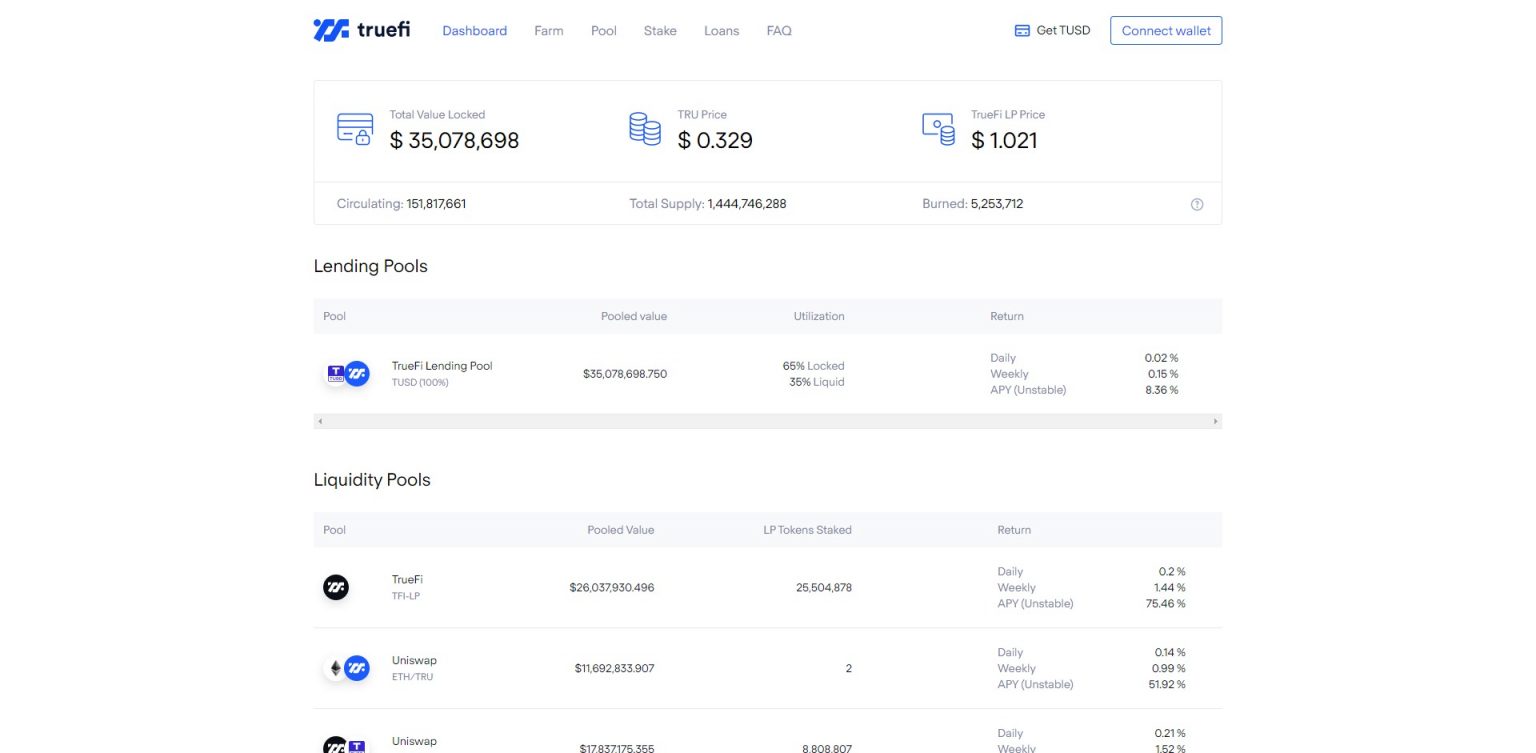The height and width of the screenshot is (753, 1536).
Task: Click the TrueFi Lending Pool TUSD icon
Action: click(x=337, y=374)
